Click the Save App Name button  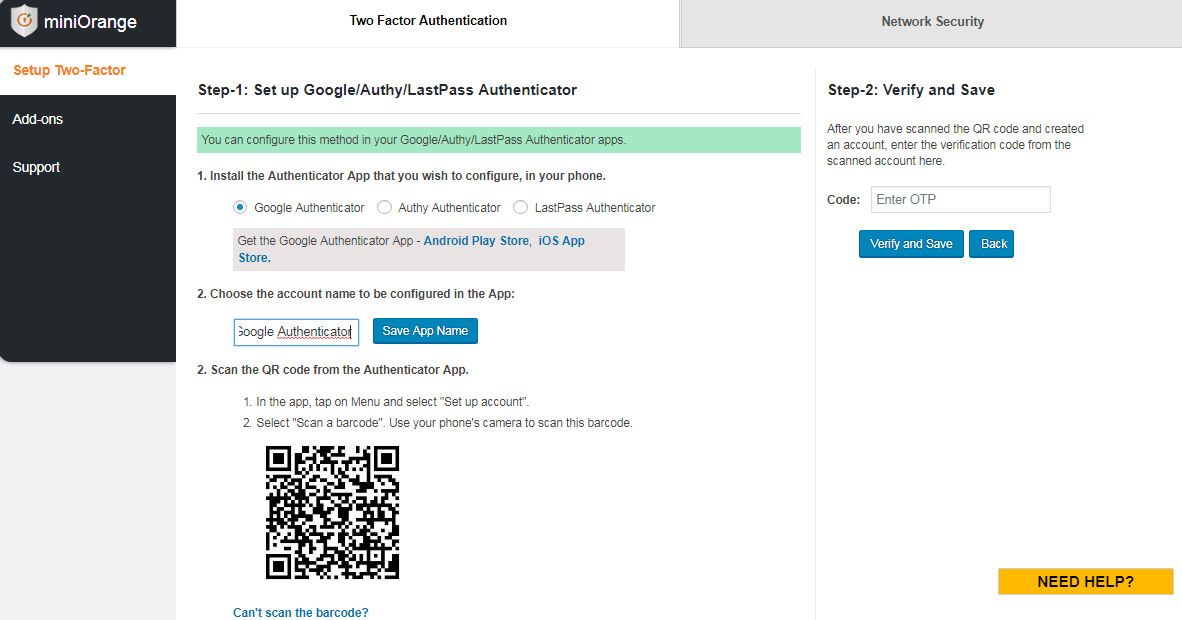(x=425, y=331)
